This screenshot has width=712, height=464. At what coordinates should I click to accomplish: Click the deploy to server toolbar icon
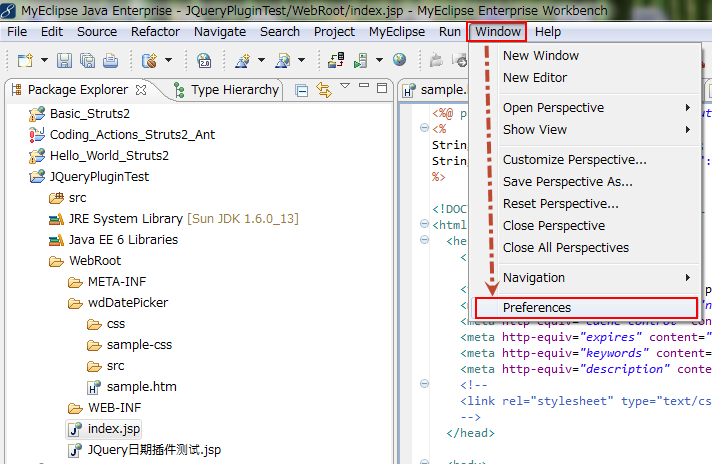[x=336, y=60]
